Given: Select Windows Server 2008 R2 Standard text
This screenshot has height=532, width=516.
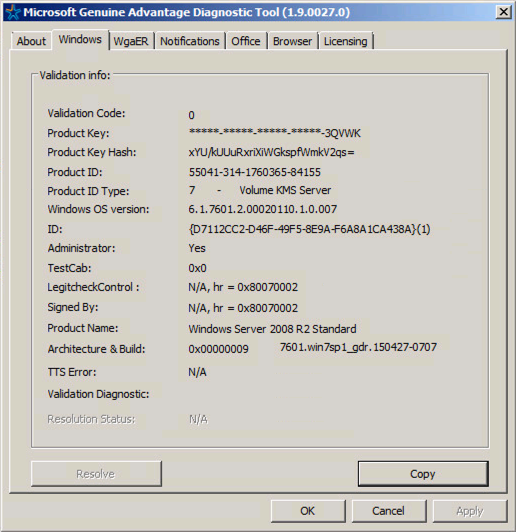Looking at the screenshot, I should [x=272, y=329].
